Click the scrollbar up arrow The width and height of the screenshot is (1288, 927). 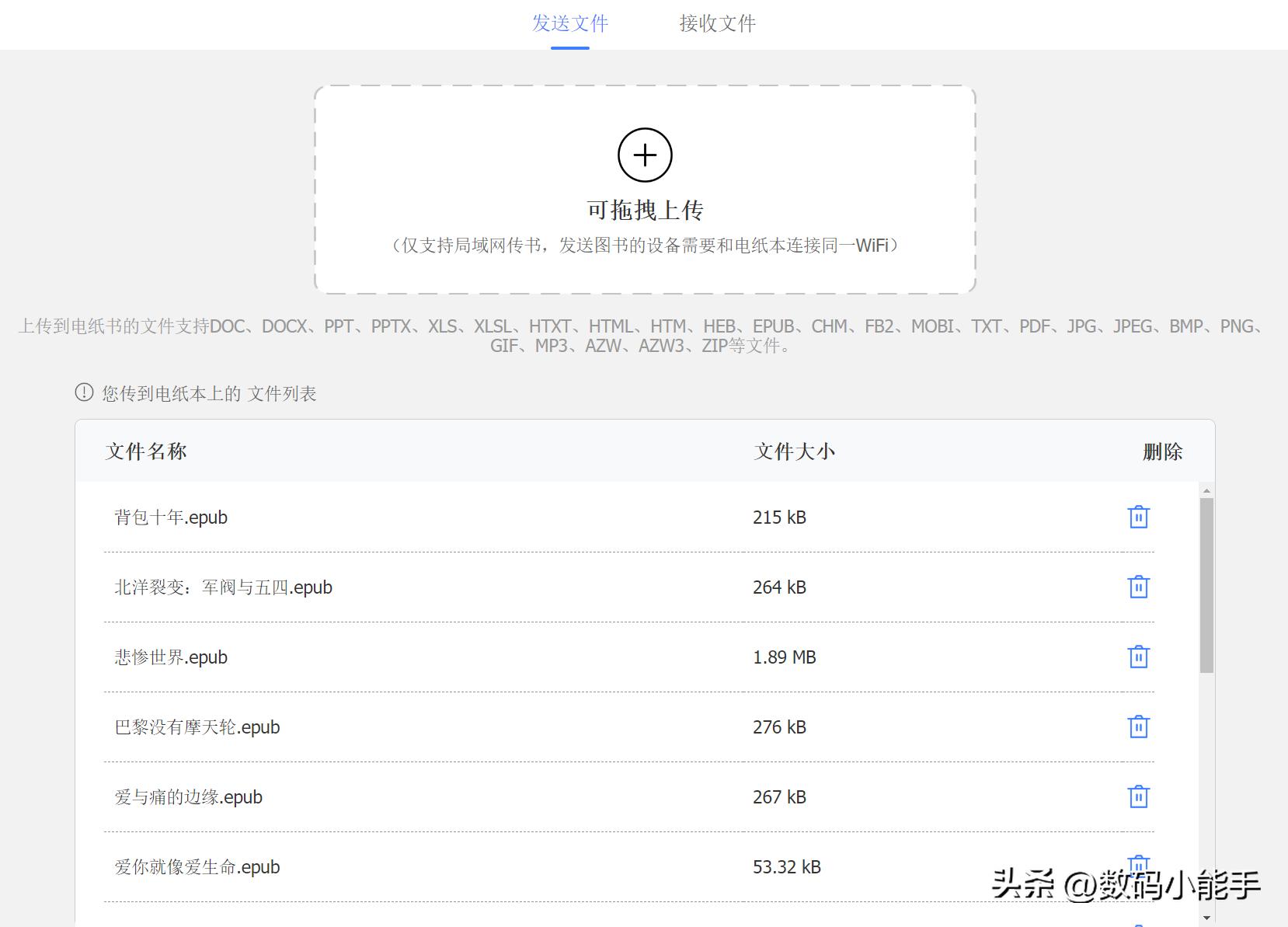(x=1206, y=490)
